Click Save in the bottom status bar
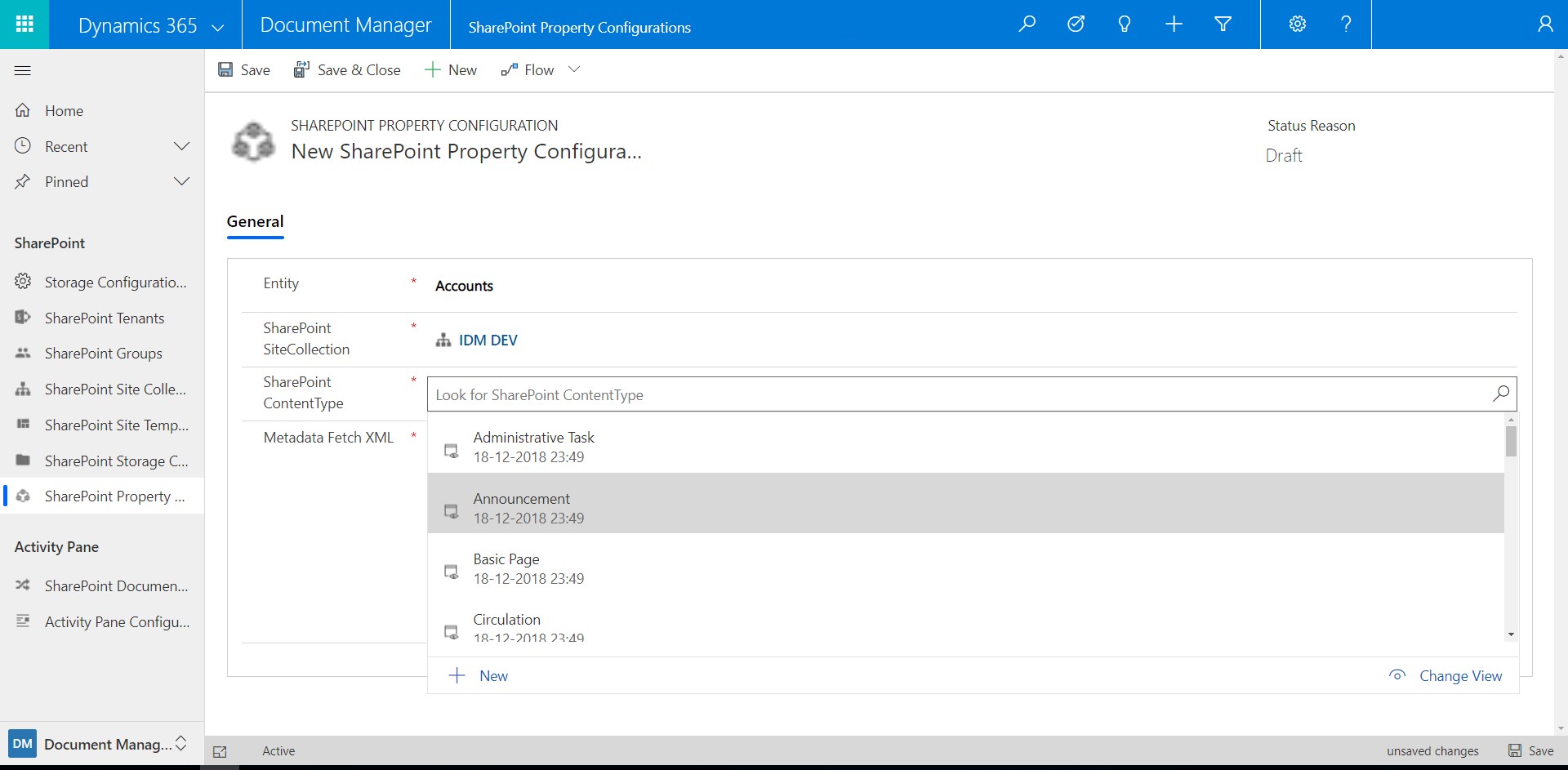1568x770 pixels. [1530, 750]
